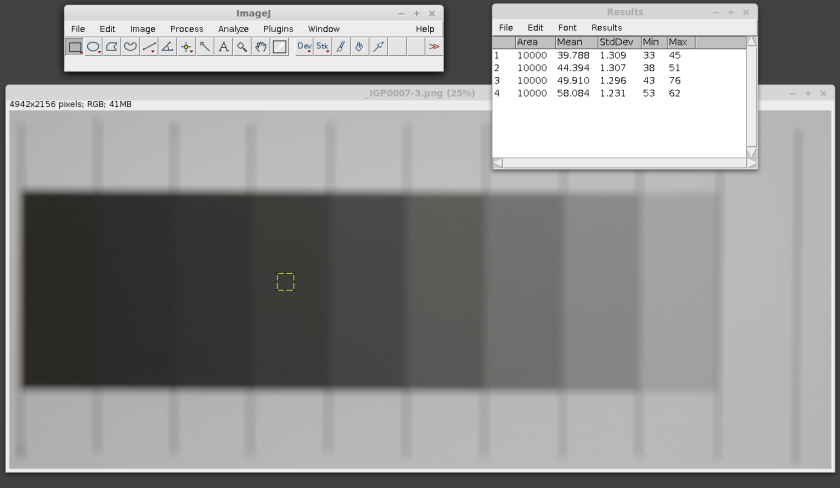Select the Rectangle selection tool
The height and width of the screenshot is (488, 840).
(x=74, y=47)
